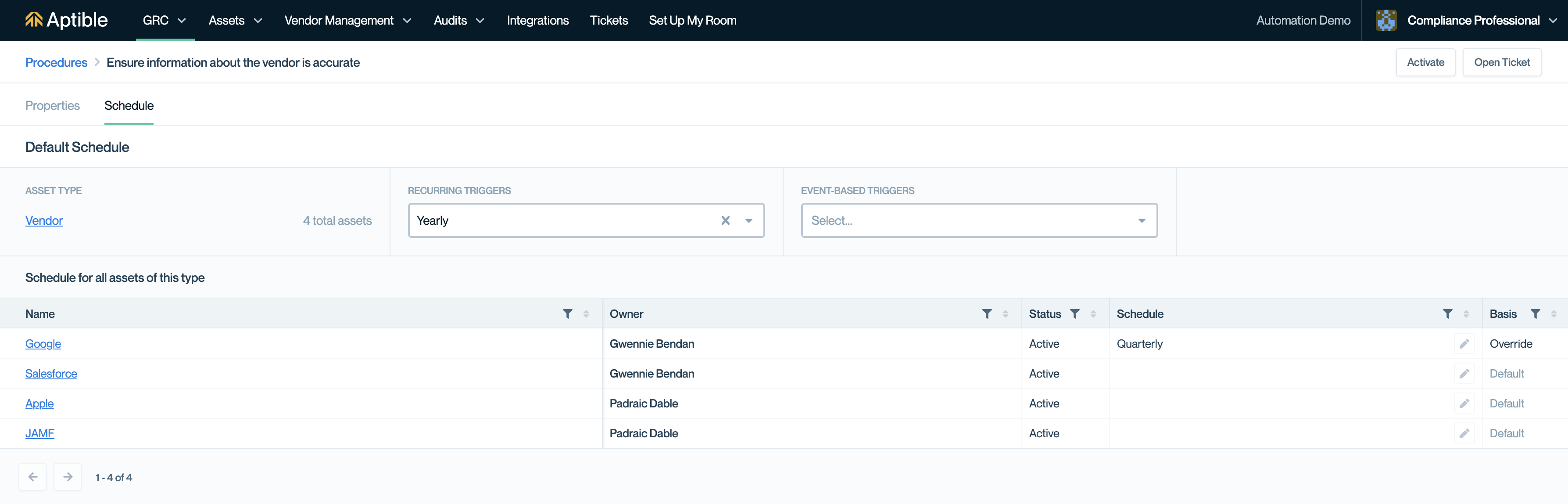1568x504 pixels.
Task: Open the Integrations menu item
Action: (x=537, y=21)
